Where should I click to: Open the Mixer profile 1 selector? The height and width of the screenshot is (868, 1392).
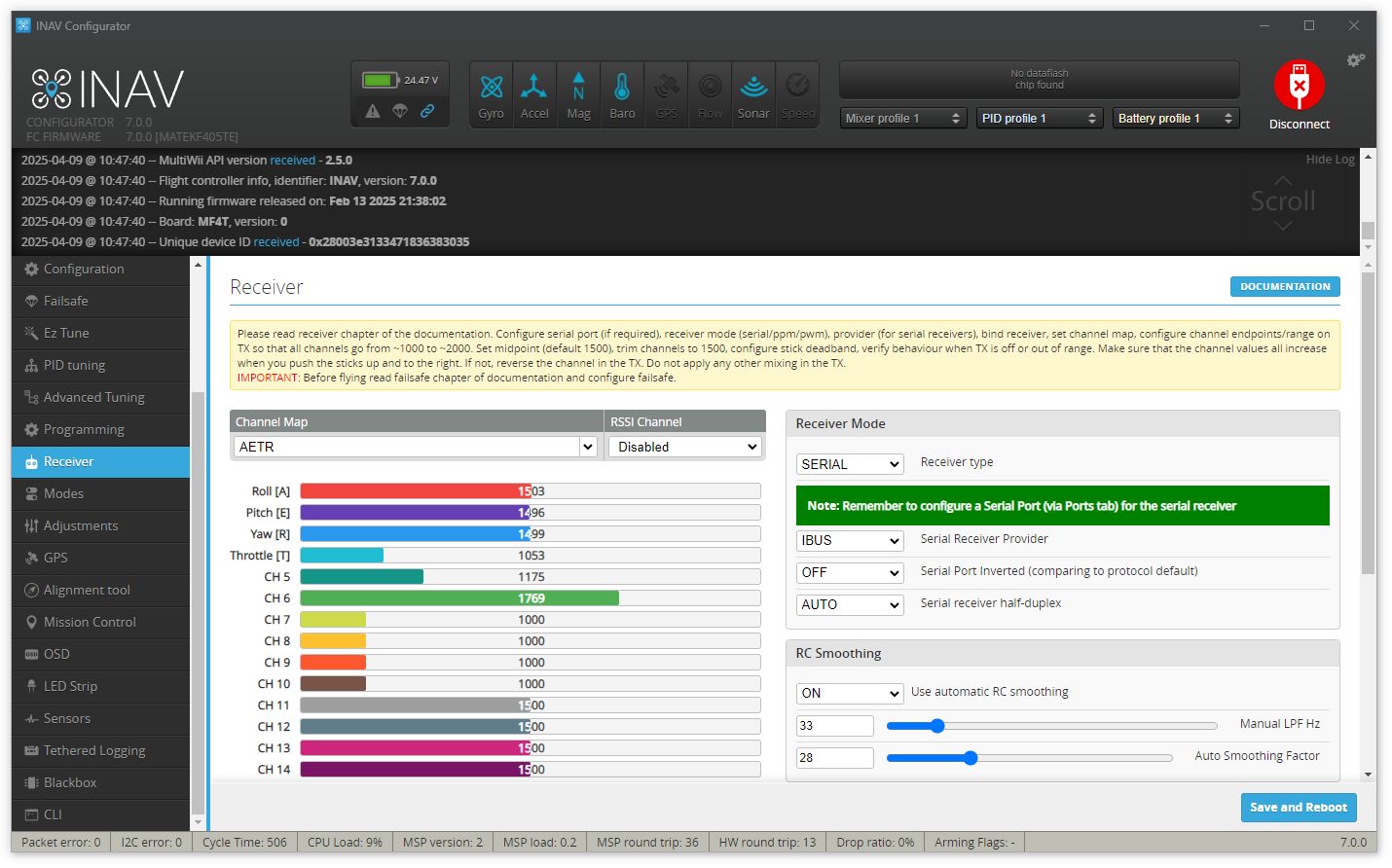tap(903, 118)
